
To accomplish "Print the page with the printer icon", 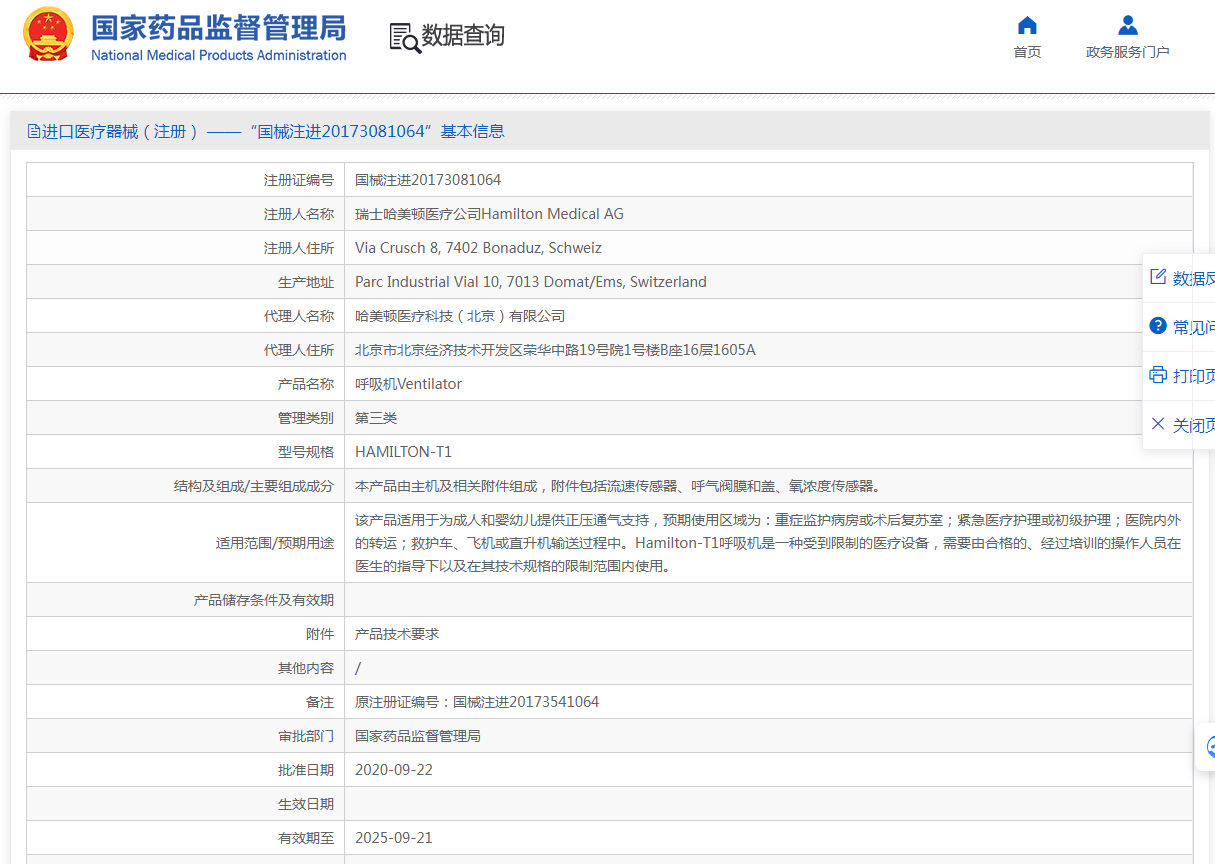I will pyautogui.click(x=1158, y=375).
